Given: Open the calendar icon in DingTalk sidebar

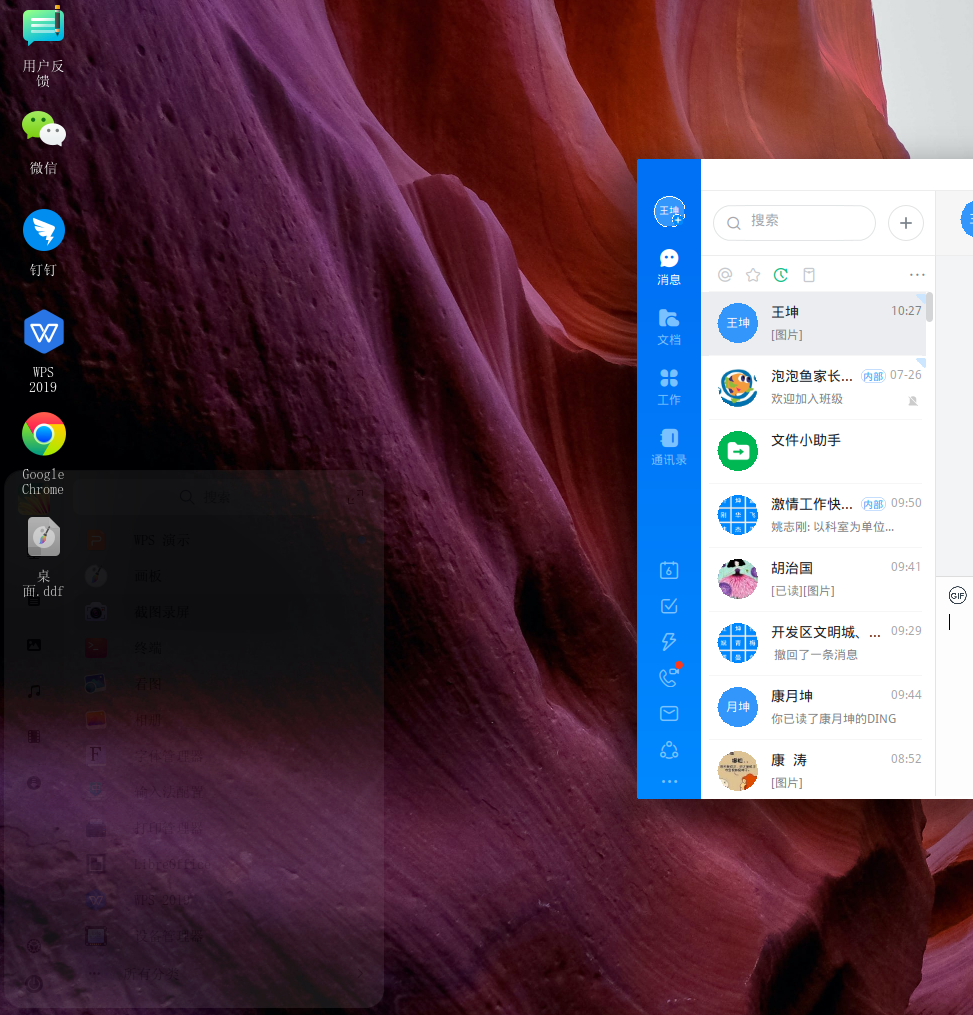Looking at the screenshot, I should coord(669,570).
